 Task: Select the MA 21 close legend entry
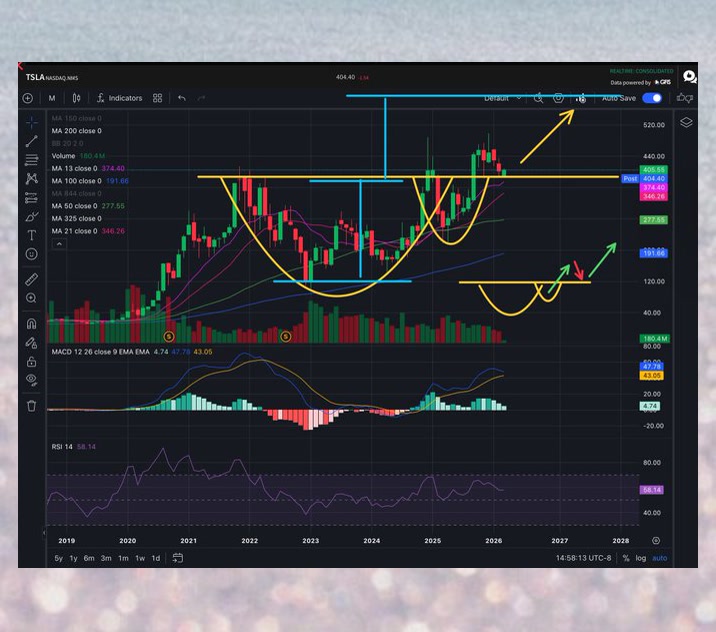coord(88,231)
